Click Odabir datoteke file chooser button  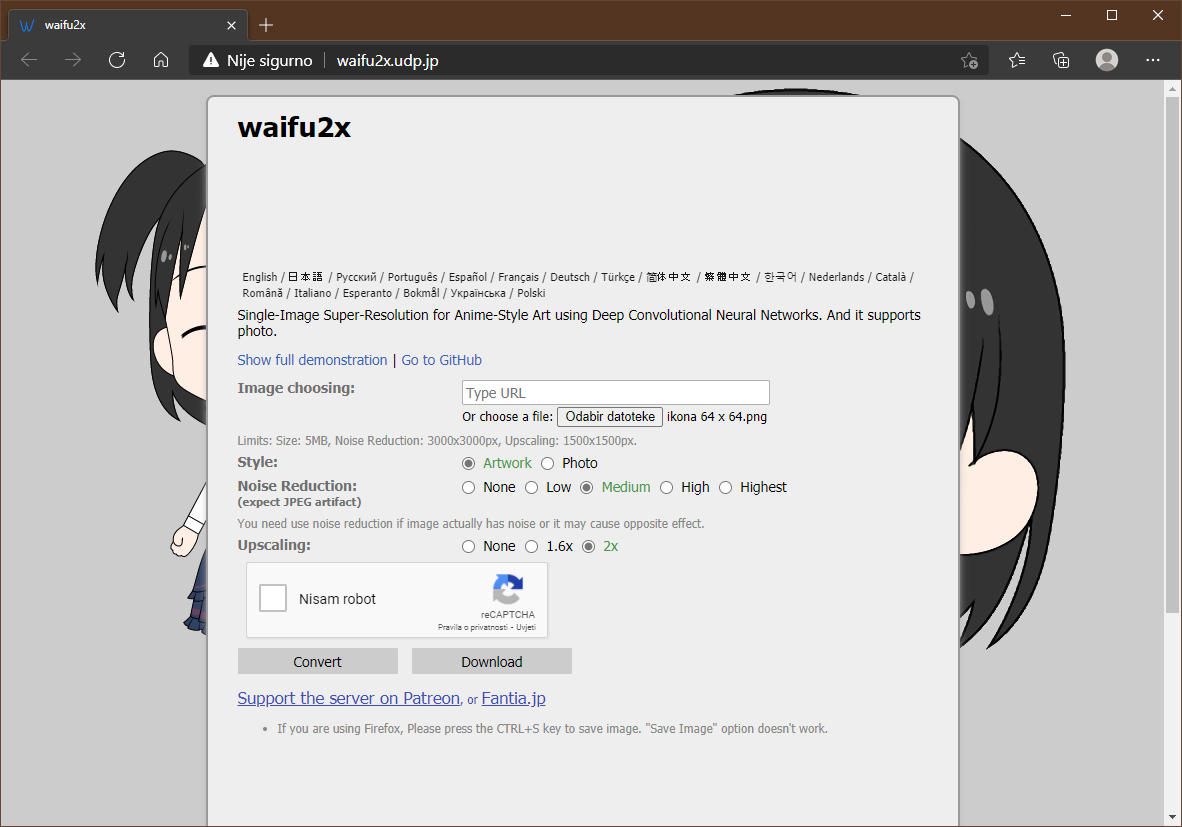point(610,416)
